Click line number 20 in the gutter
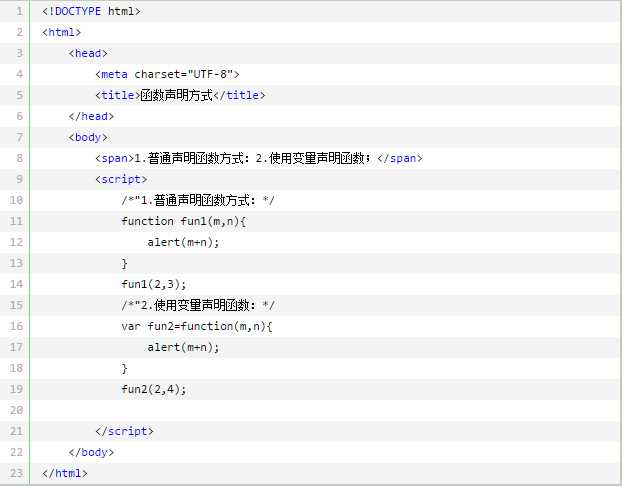This screenshot has height=486, width=622. pos(16,410)
